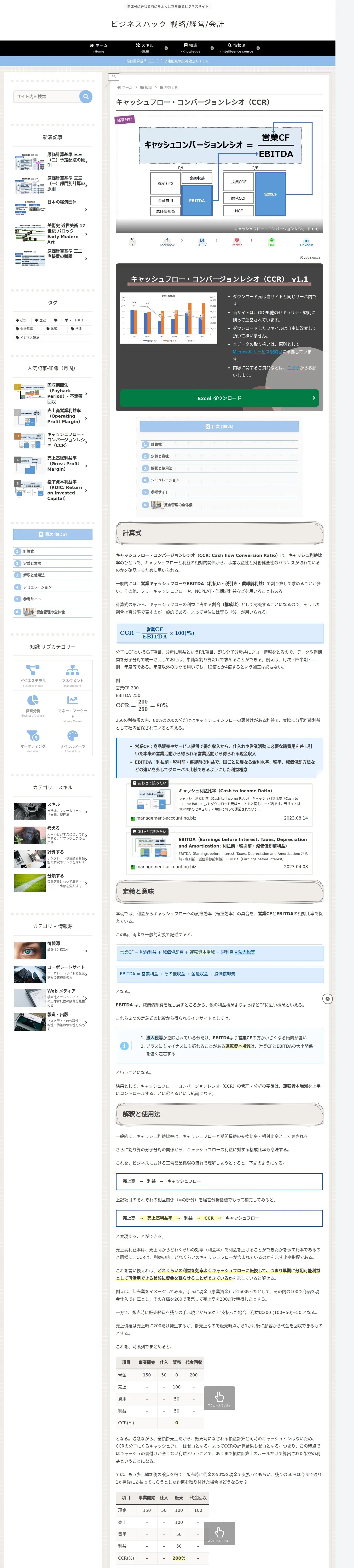Click the 投資 tag
This screenshot has width=354, height=1568.
21,320
